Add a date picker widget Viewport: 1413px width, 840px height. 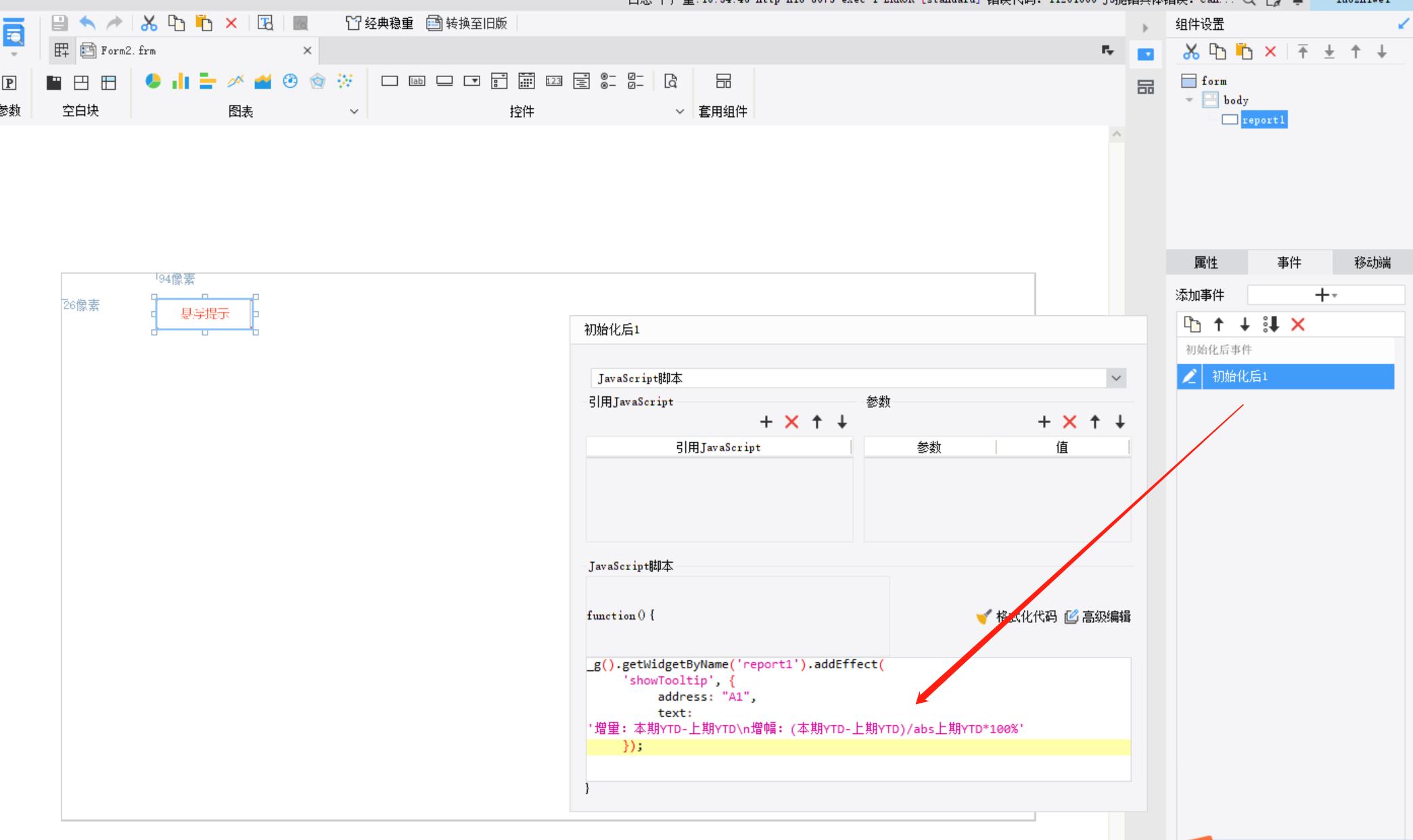(526, 81)
